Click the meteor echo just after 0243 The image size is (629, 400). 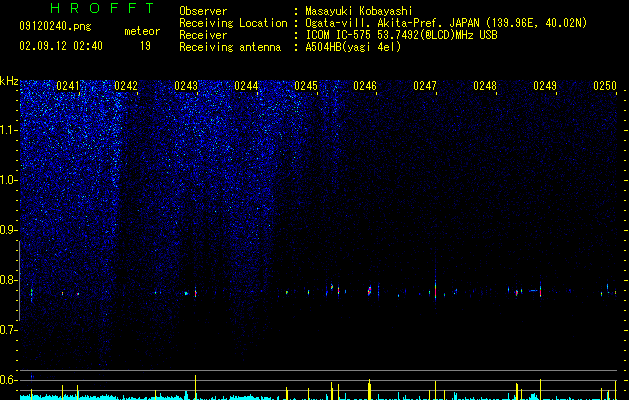196,292
